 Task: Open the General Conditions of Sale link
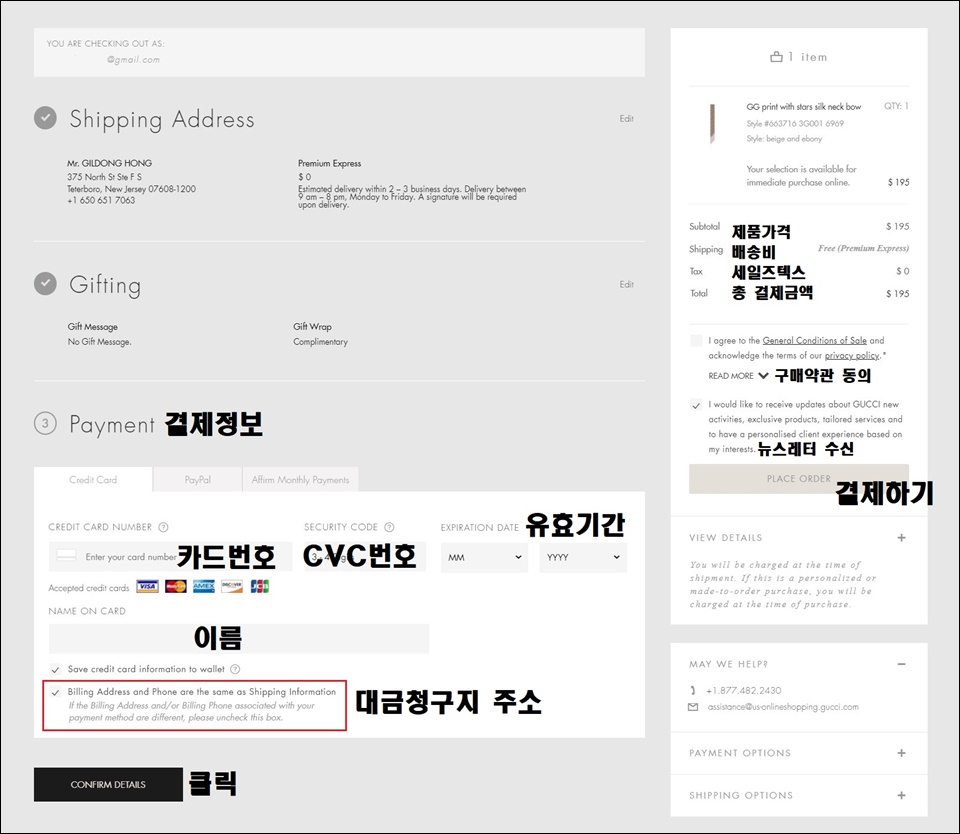[x=814, y=340]
